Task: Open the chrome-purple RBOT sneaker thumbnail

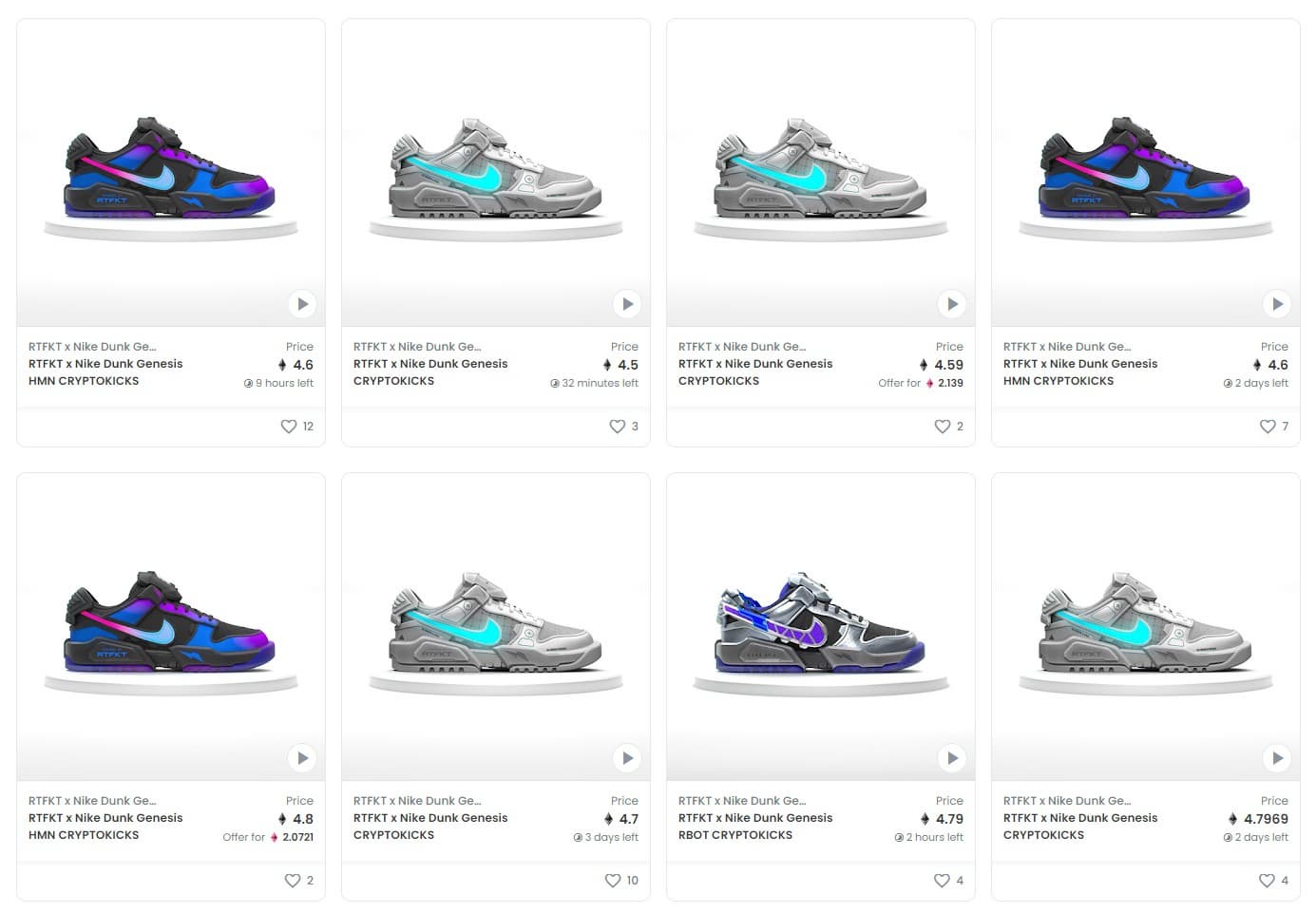Action: (x=820, y=627)
